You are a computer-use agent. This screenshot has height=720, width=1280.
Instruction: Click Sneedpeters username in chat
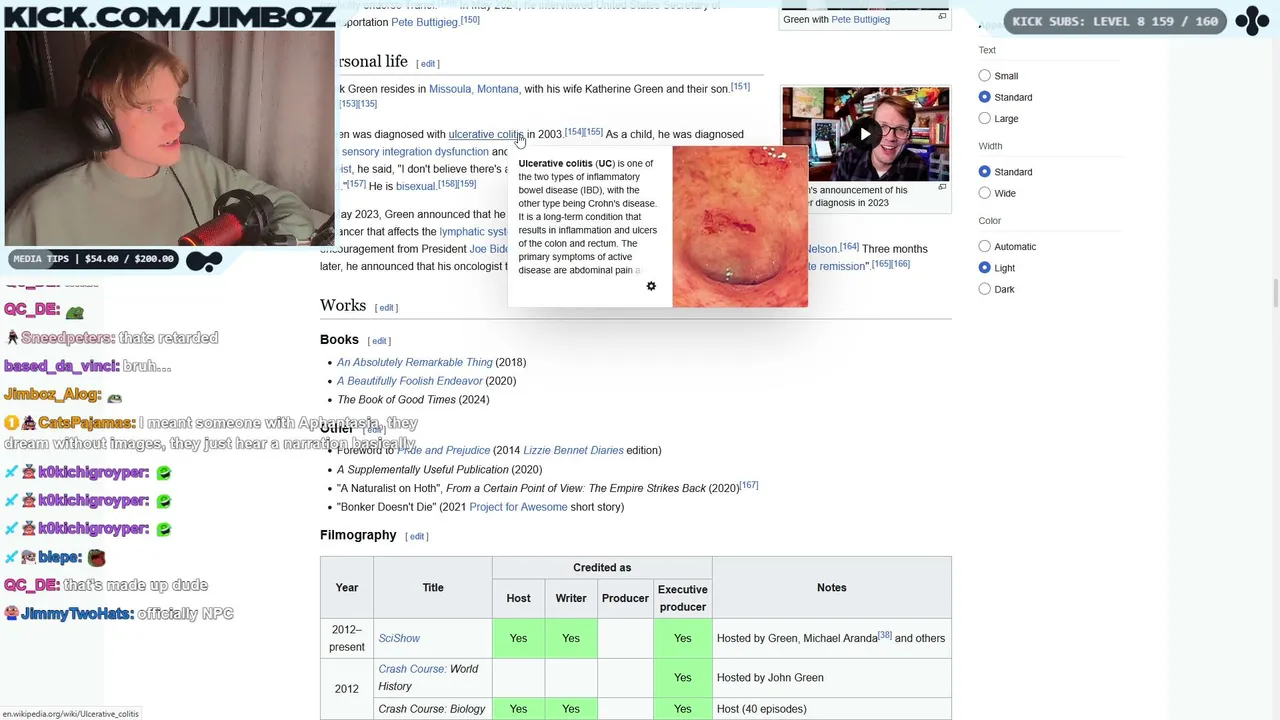coord(67,338)
